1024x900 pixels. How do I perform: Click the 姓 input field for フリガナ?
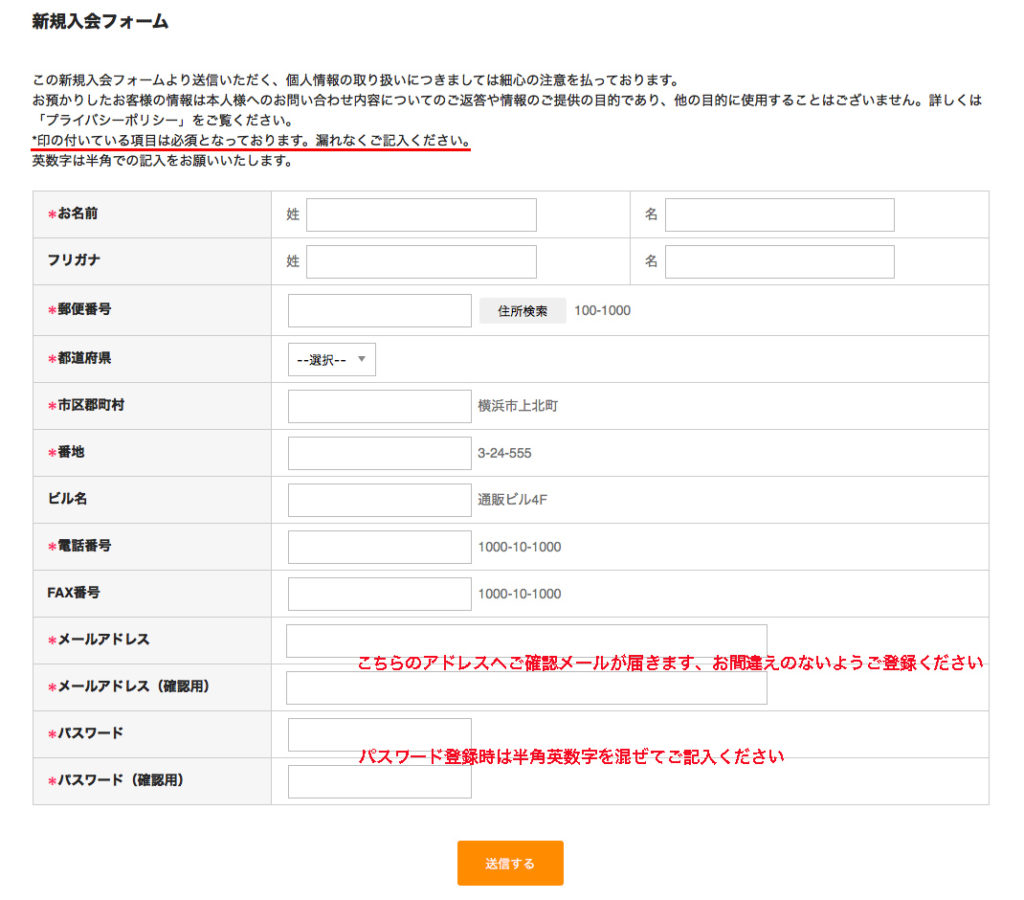[x=421, y=262]
